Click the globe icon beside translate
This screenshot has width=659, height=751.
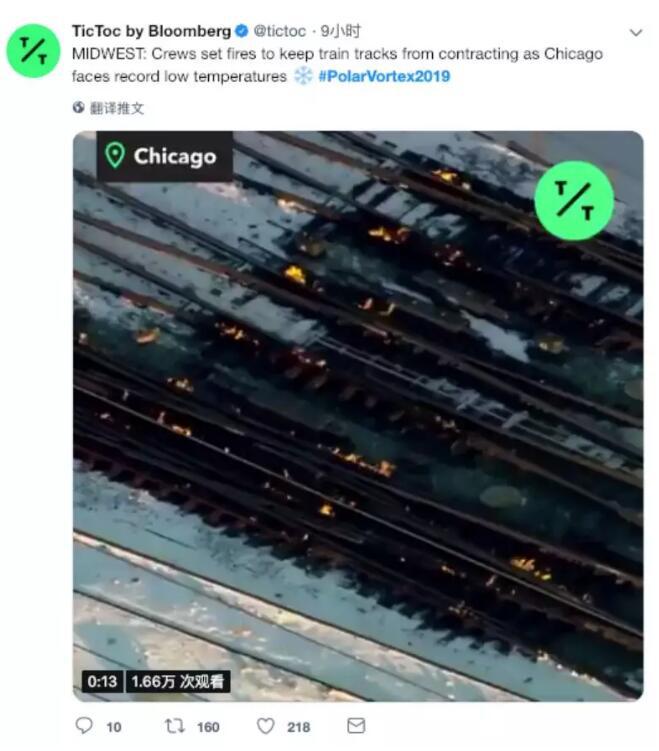pyautogui.click(x=79, y=108)
